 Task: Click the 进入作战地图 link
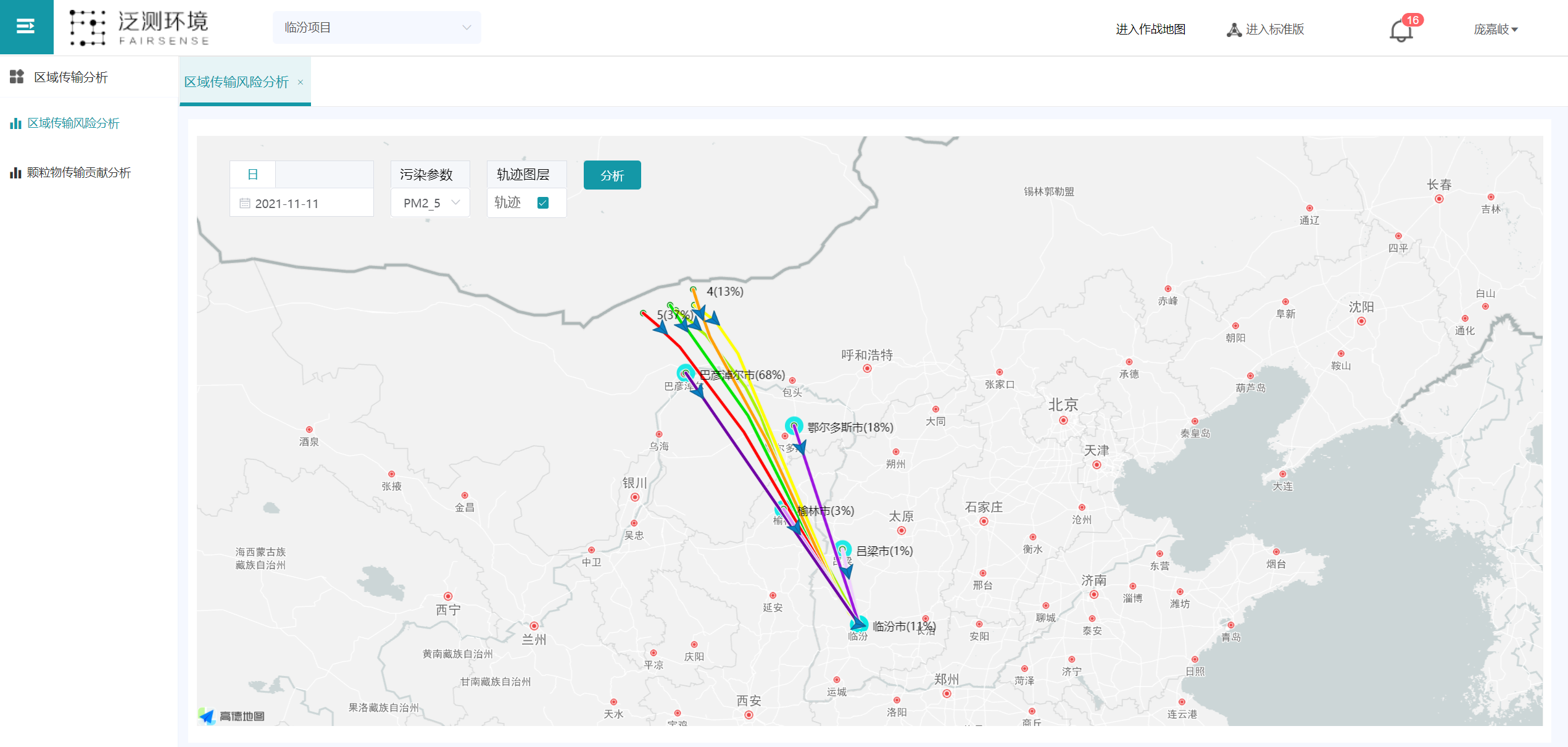[x=1150, y=30]
